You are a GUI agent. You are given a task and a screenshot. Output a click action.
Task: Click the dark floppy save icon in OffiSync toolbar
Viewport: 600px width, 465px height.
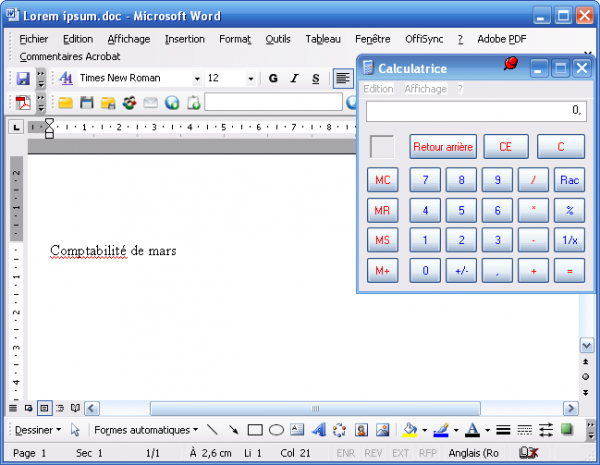coord(87,103)
